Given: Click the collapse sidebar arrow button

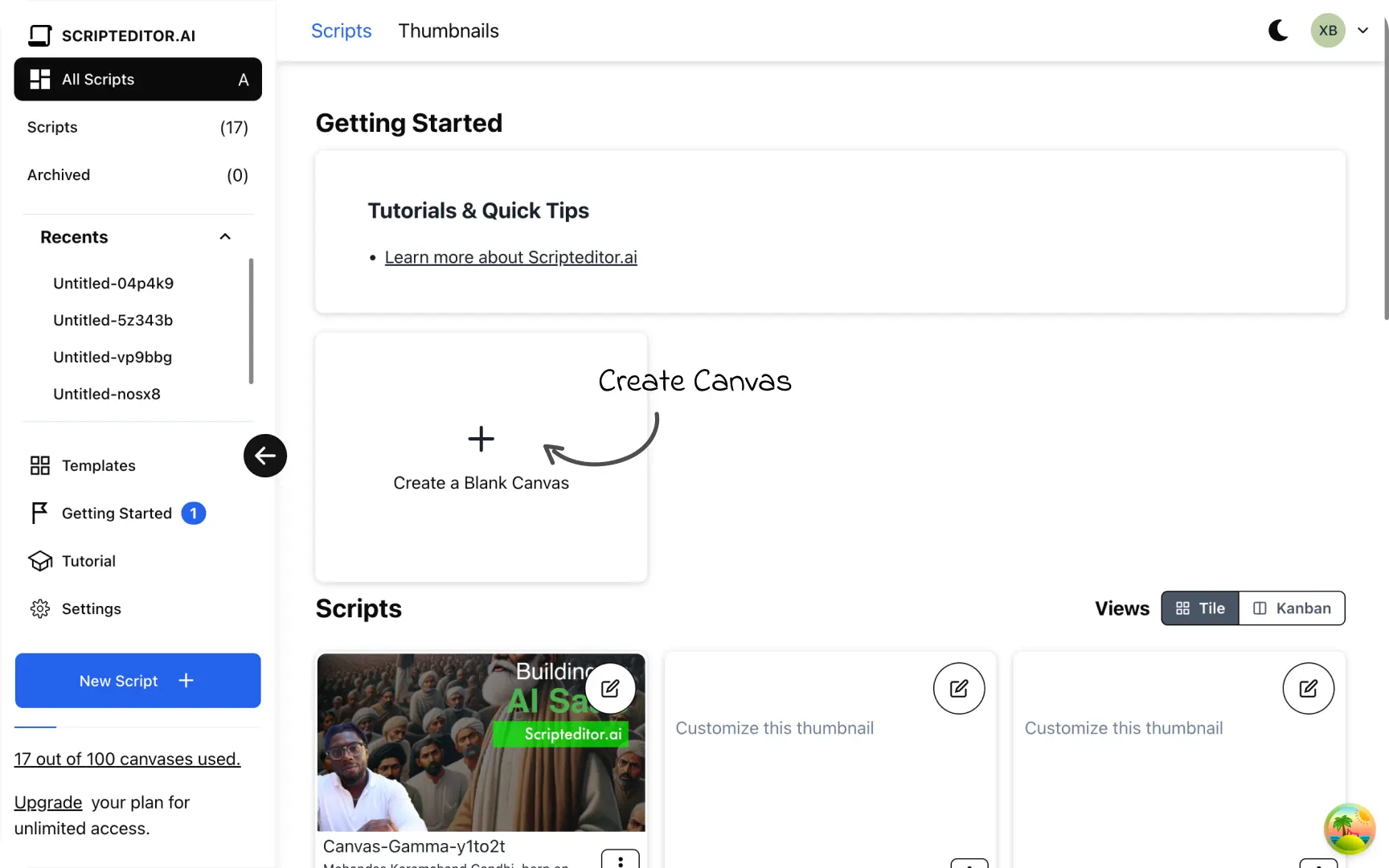Looking at the screenshot, I should [265, 456].
